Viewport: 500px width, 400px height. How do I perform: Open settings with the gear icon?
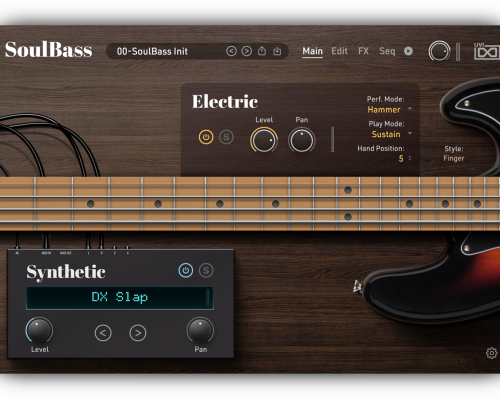tap(491, 353)
